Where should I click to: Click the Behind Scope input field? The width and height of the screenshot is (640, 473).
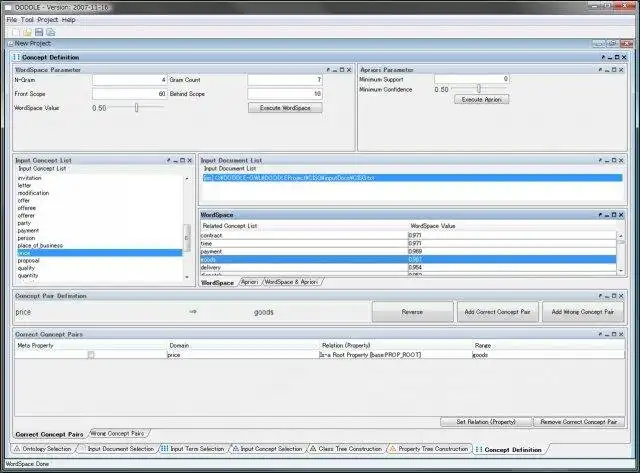[285, 94]
